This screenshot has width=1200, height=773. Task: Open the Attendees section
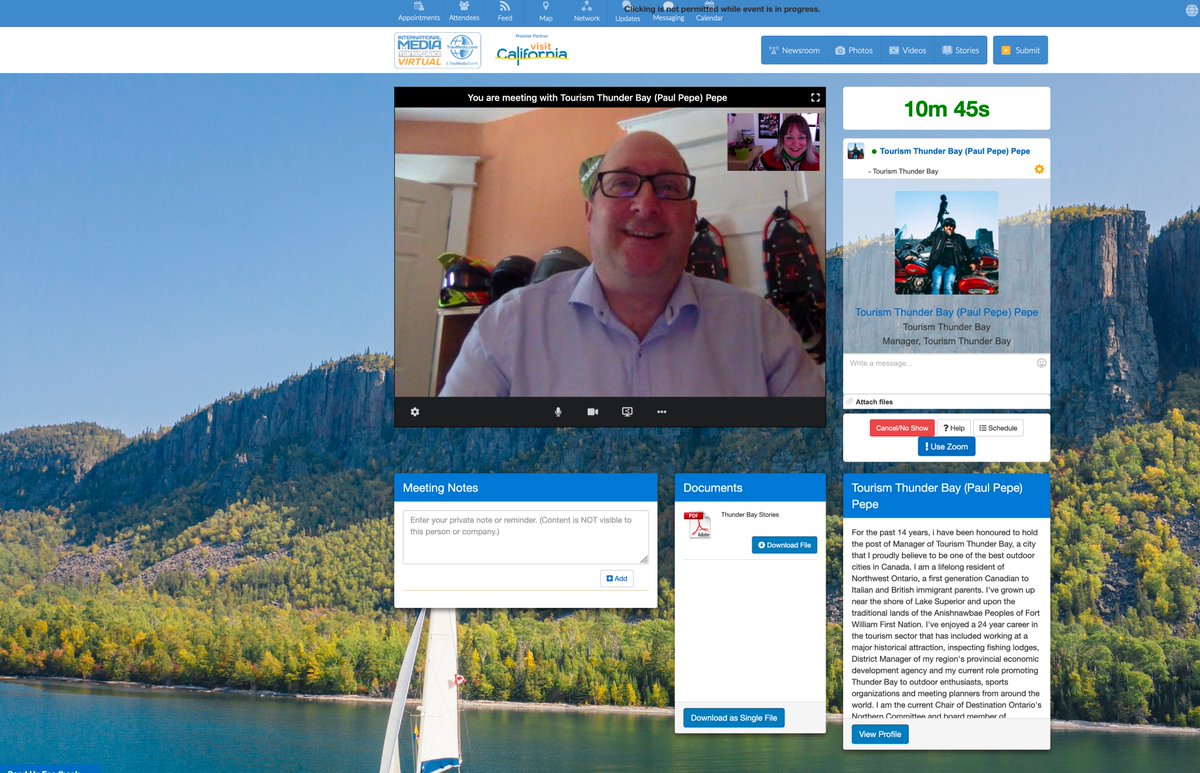point(464,12)
